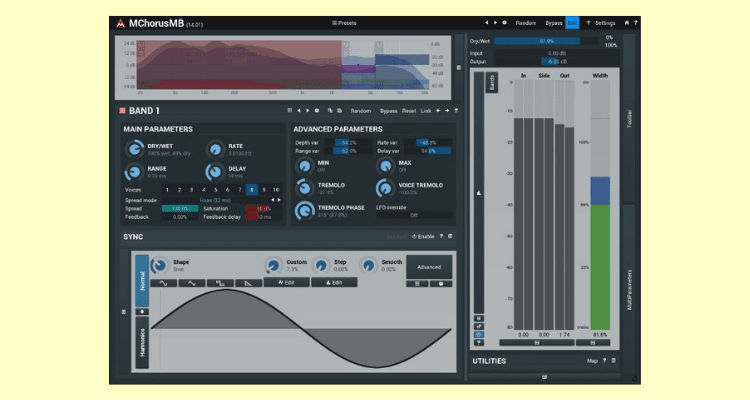The height and width of the screenshot is (400, 750).
Task: Select sine wave shape preset button
Action: pyautogui.click(x=164, y=283)
